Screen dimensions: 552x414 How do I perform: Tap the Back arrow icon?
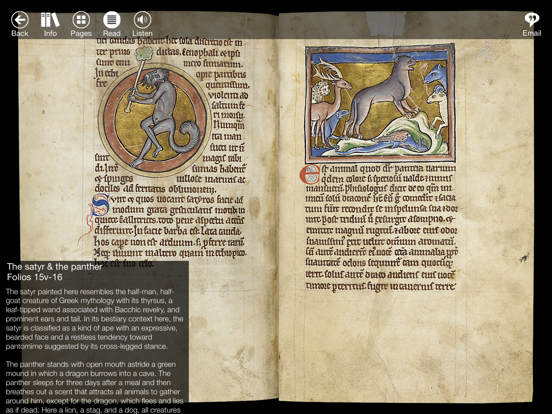tap(20, 20)
